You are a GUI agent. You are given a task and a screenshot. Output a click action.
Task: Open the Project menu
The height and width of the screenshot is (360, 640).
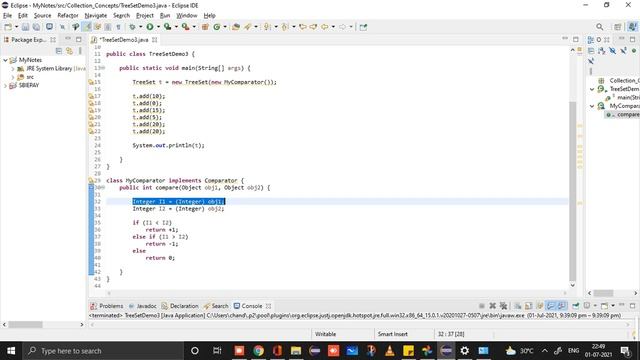(x=144, y=16)
